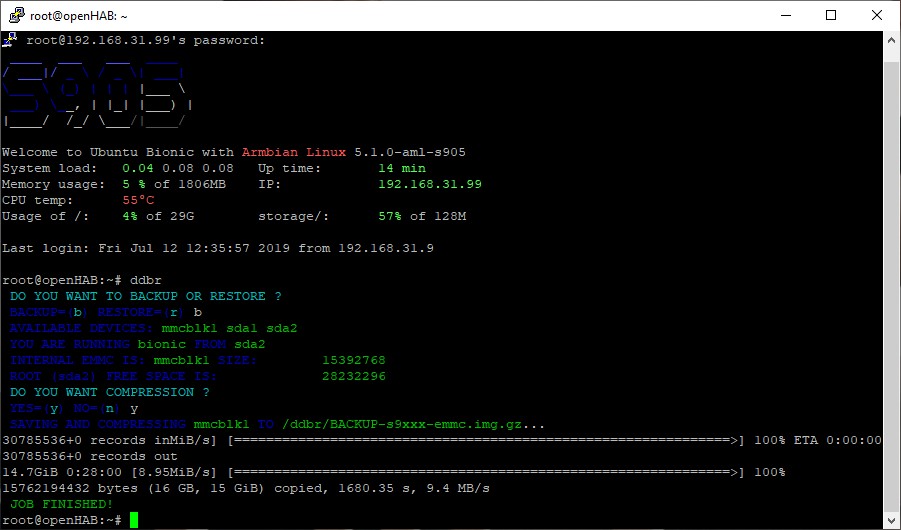
Task: Click last login source '192.168.31.9'
Action: pyautogui.click(x=386, y=248)
